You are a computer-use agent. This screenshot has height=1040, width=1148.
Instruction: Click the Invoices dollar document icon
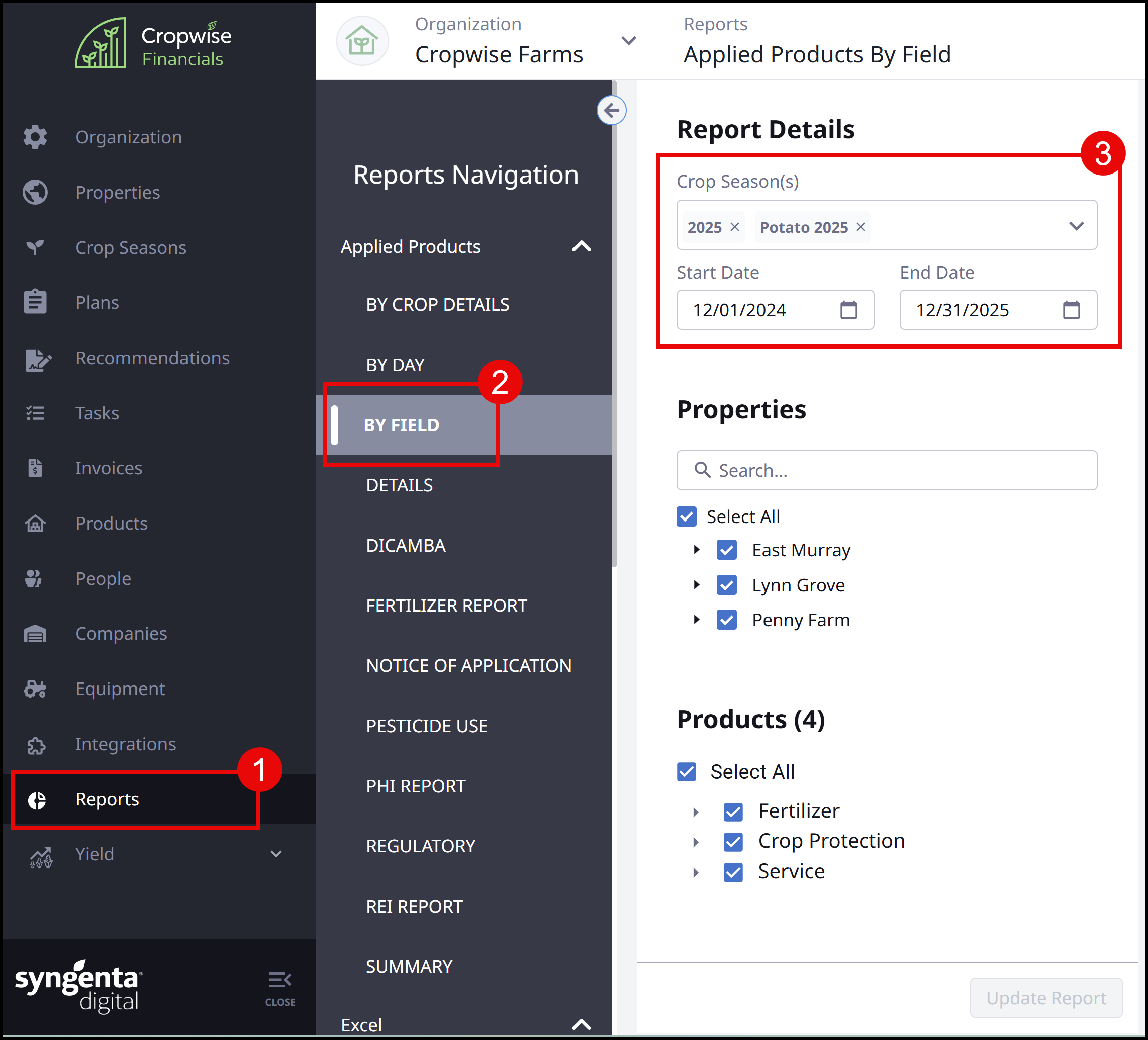pos(35,468)
